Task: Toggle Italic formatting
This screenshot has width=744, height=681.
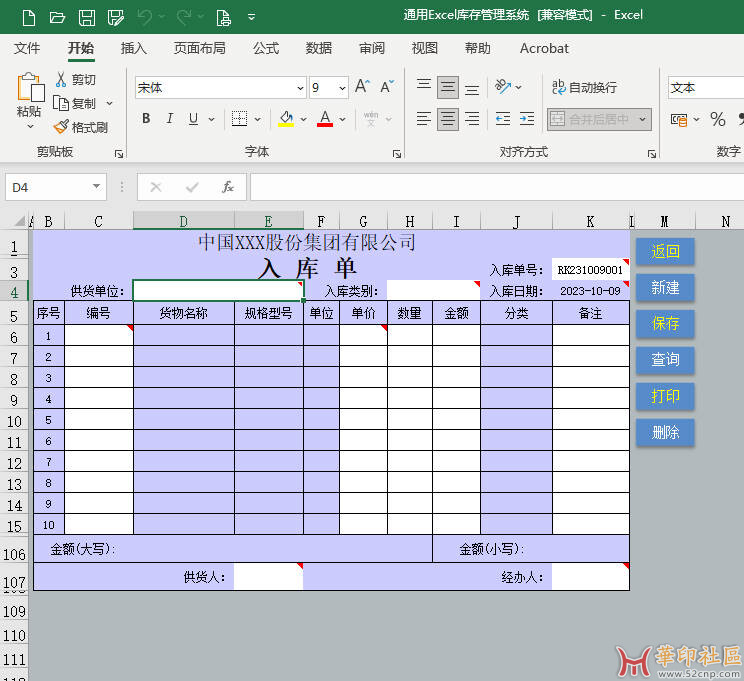Action: pos(169,118)
